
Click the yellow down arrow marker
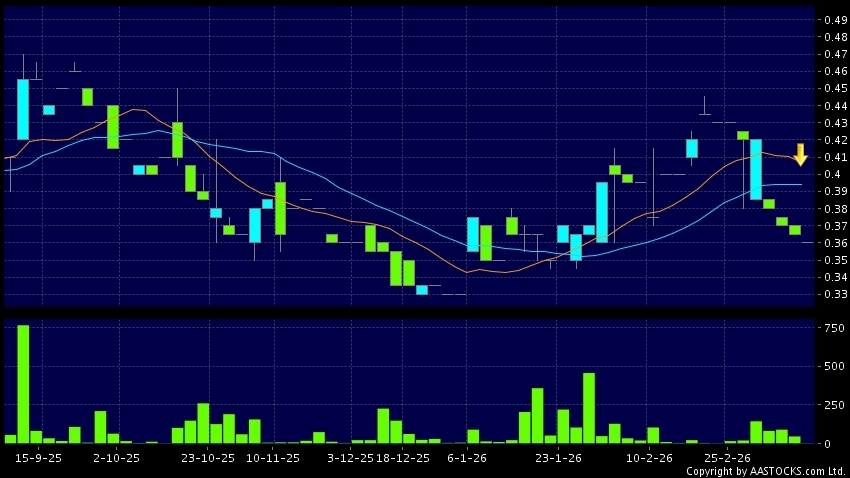800,155
